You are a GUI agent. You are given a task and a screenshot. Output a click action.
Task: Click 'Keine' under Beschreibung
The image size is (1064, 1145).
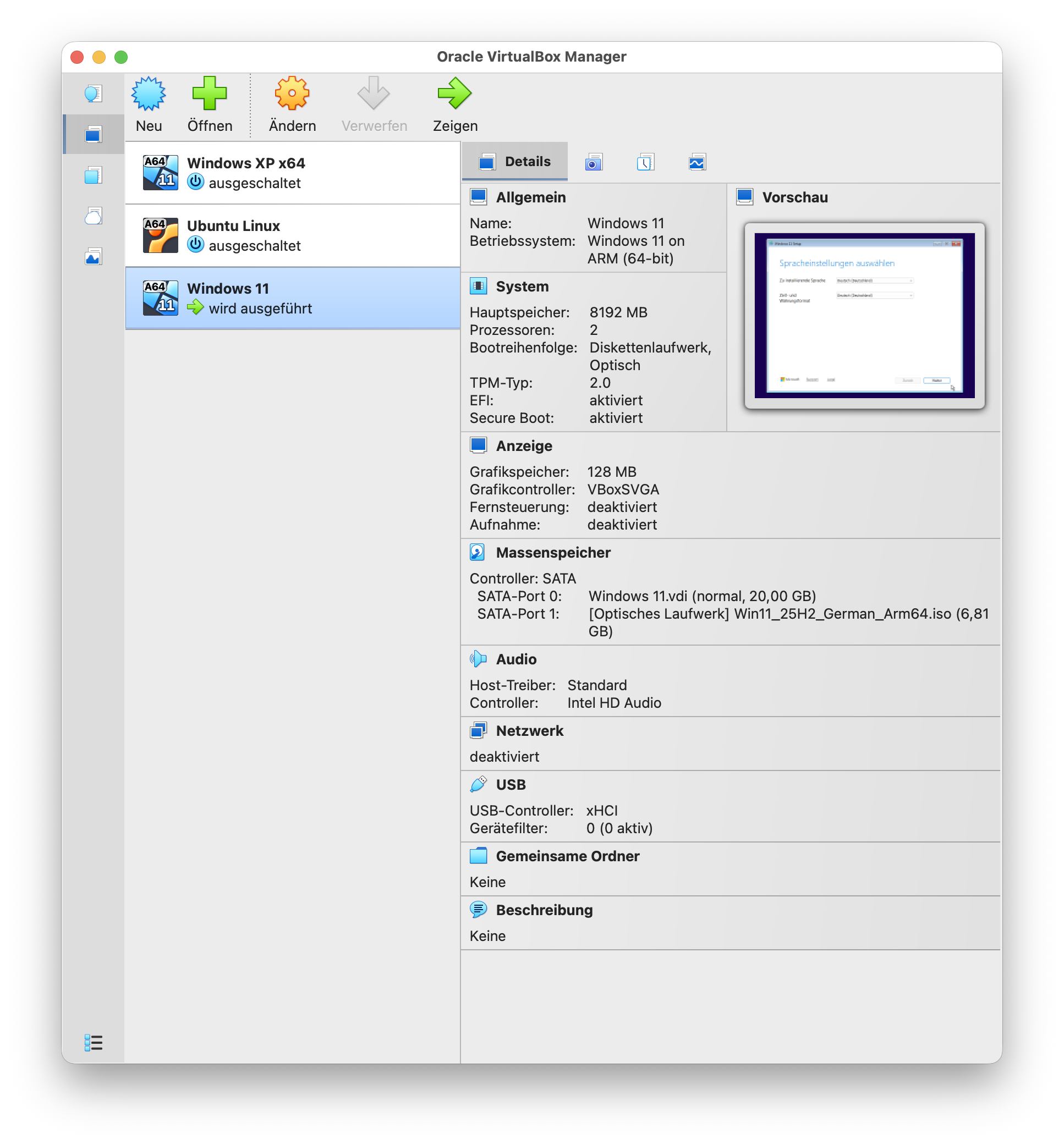[487, 936]
